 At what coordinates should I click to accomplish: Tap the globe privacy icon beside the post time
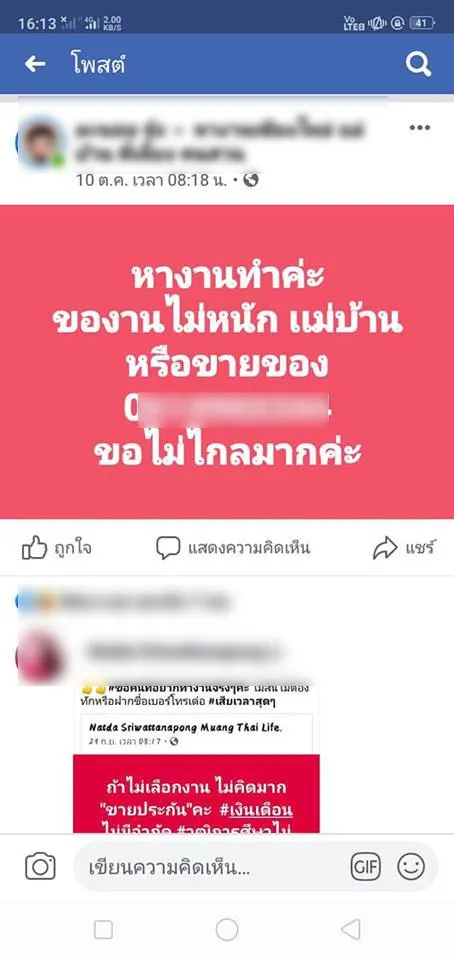pos(251,179)
